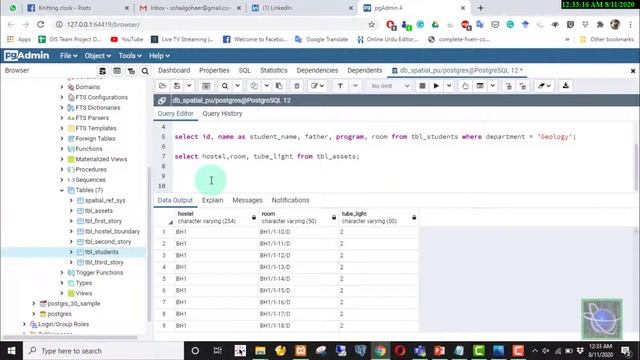Open the Find options dropdown arrow
Image resolution: width=640 pixels, height=360 pixels.
[x=237, y=86]
